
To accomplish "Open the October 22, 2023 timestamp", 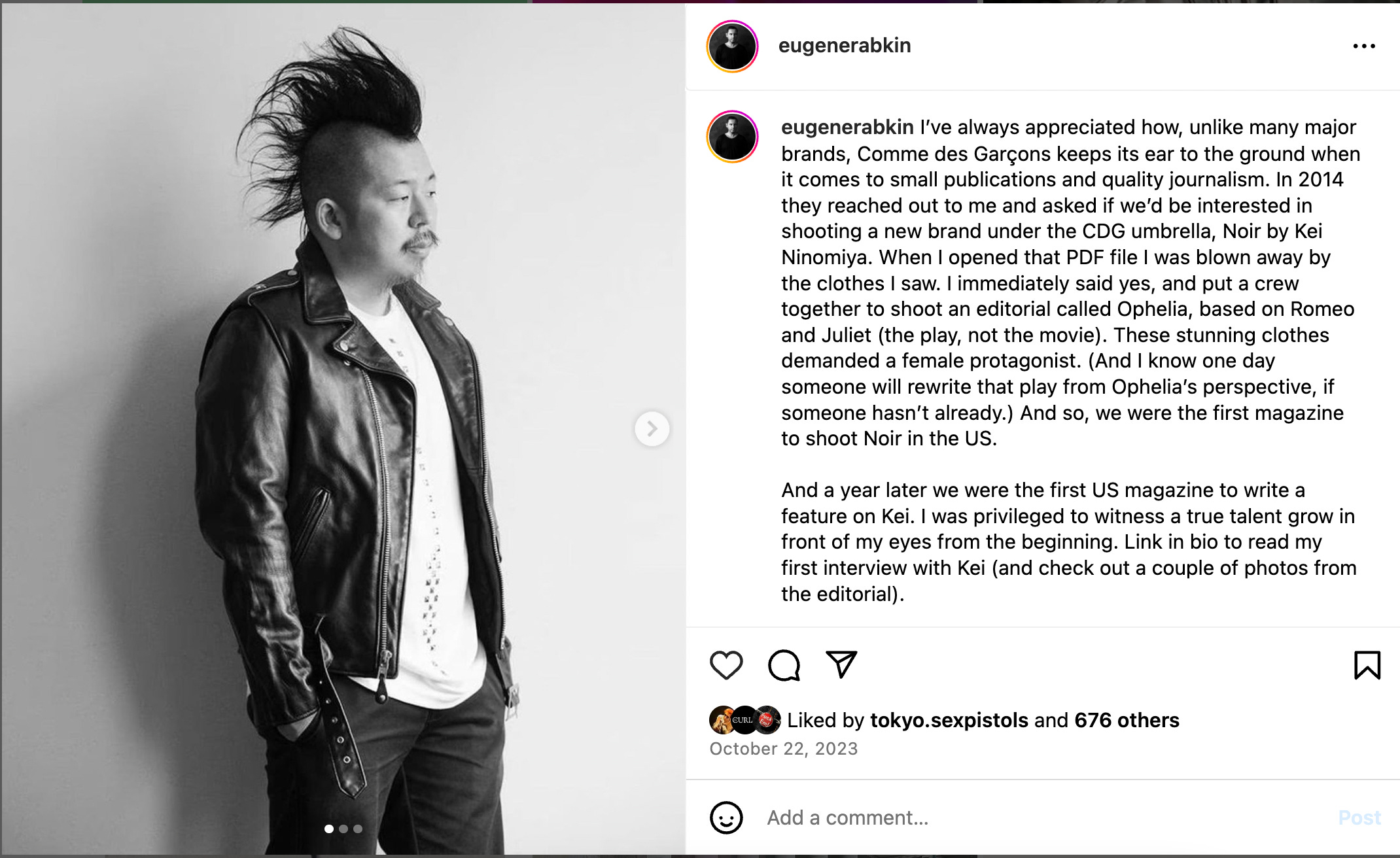I will [x=783, y=749].
